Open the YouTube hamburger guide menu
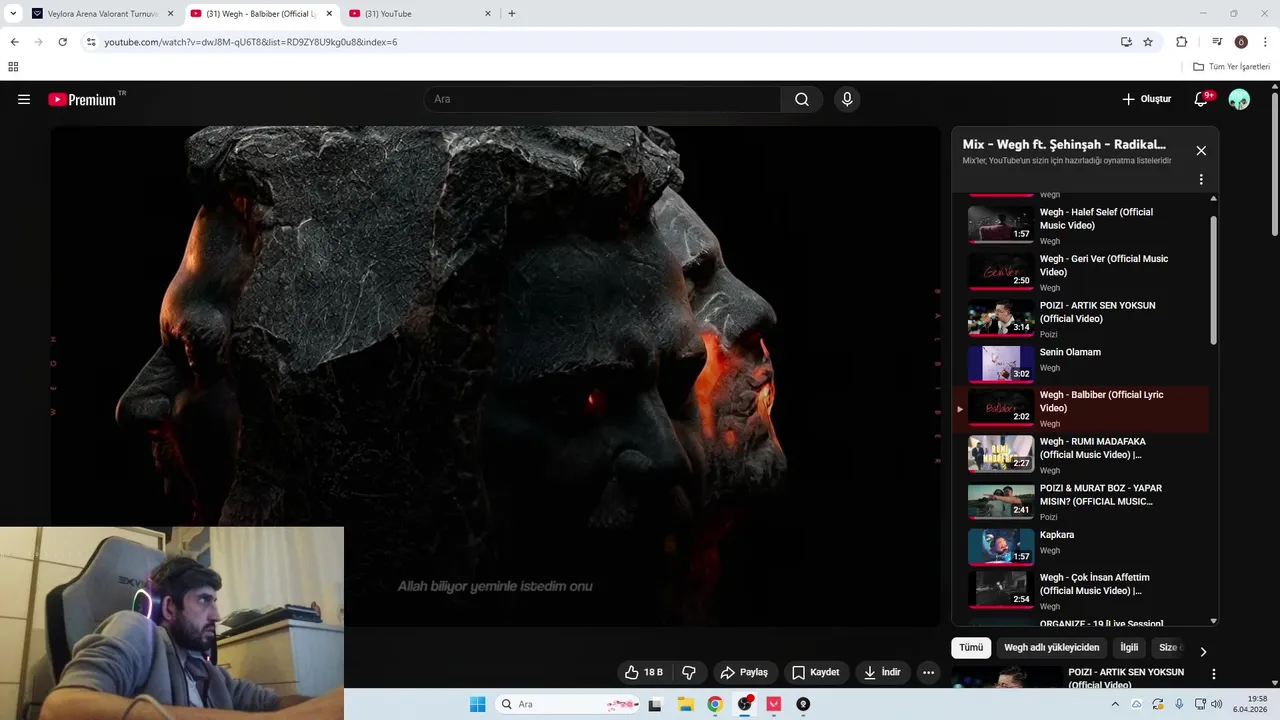This screenshot has height=720, width=1280. pos(24,99)
